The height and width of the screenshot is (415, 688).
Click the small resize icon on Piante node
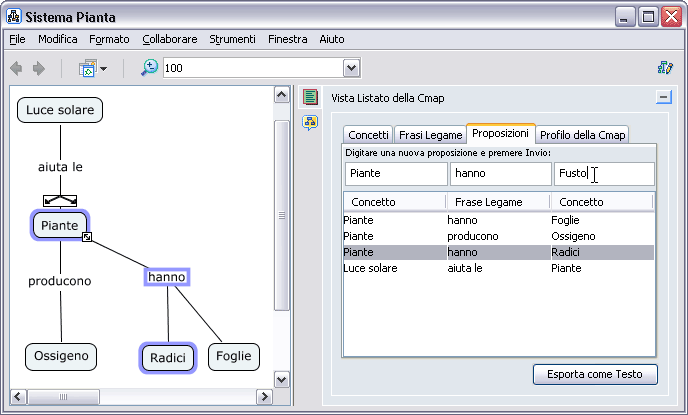(x=88, y=237)
